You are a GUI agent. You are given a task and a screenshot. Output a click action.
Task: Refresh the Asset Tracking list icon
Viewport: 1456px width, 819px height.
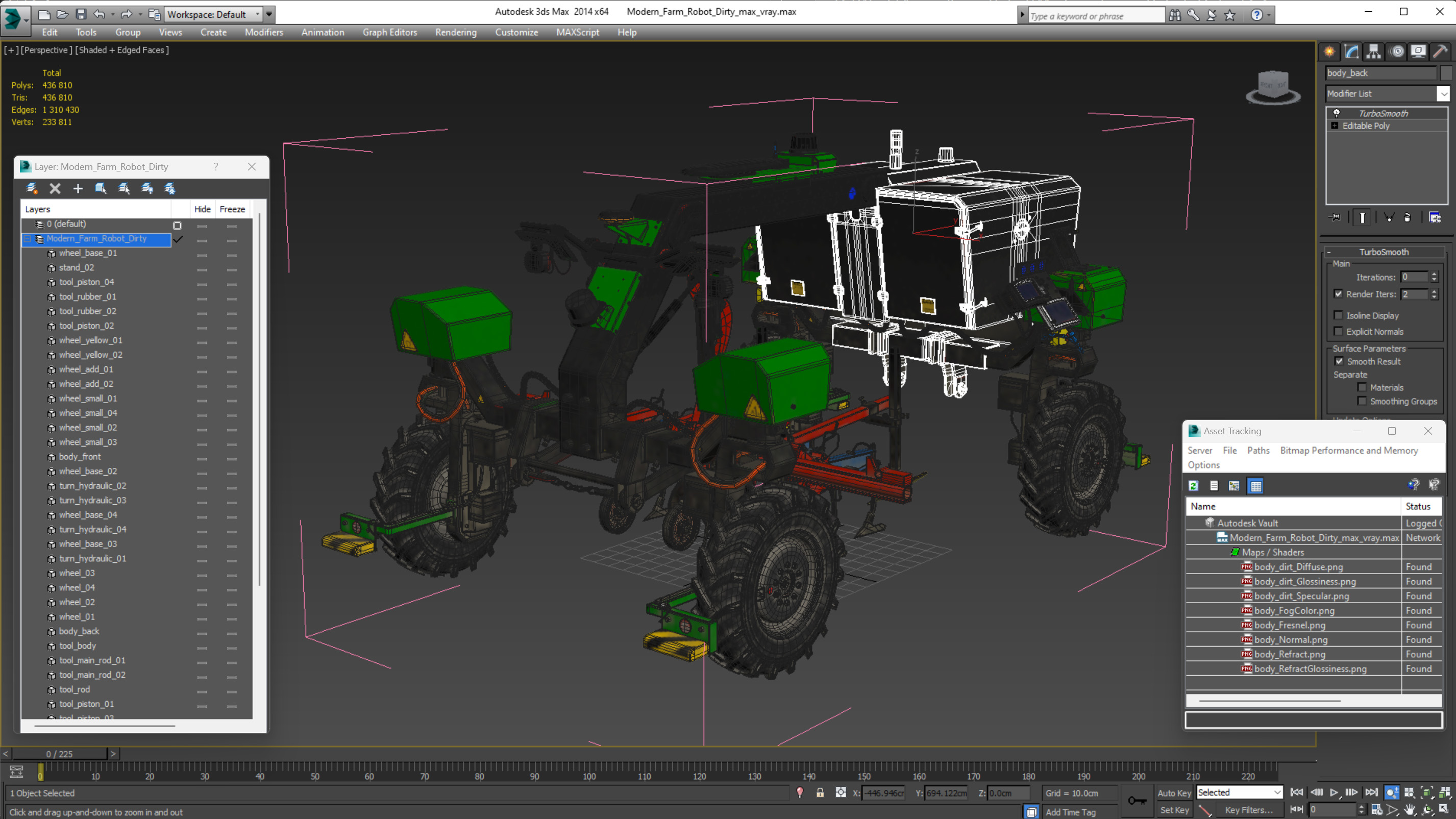1193,485
